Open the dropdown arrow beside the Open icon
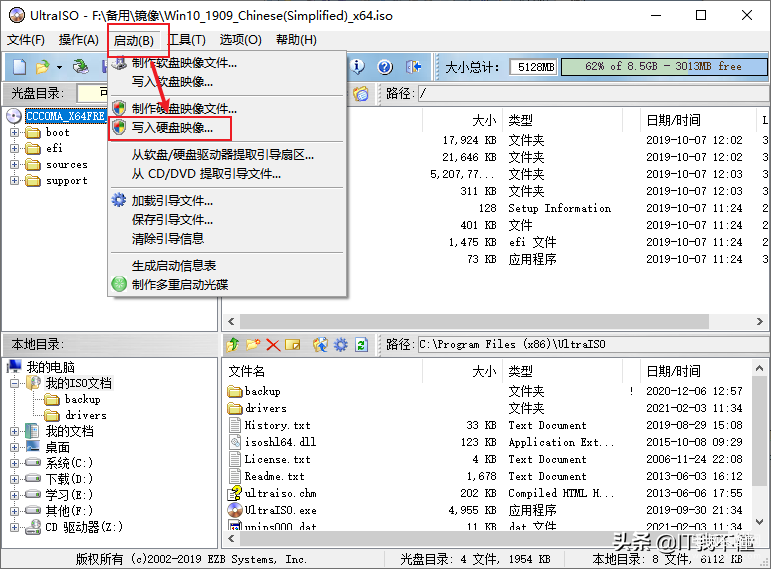The height and width of the screenshot is (569, 771). pyautogui.click(x=59, y=67)
